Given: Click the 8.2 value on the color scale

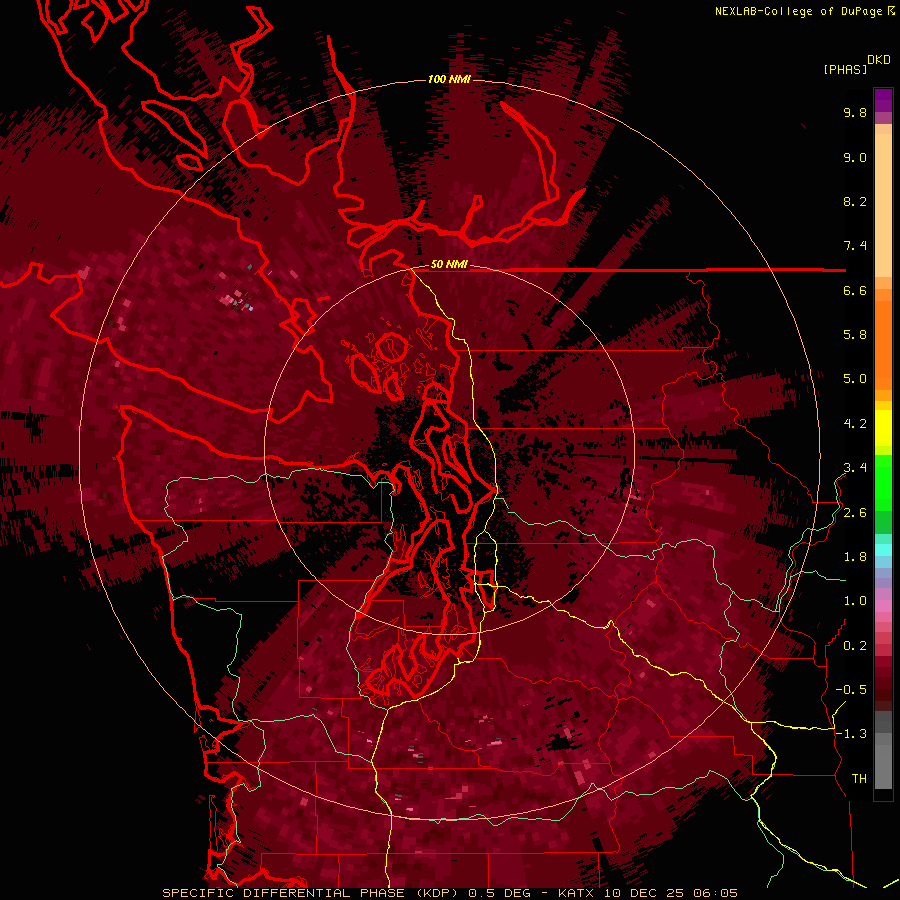Looking at the screenshot, I should coord(855,201).
